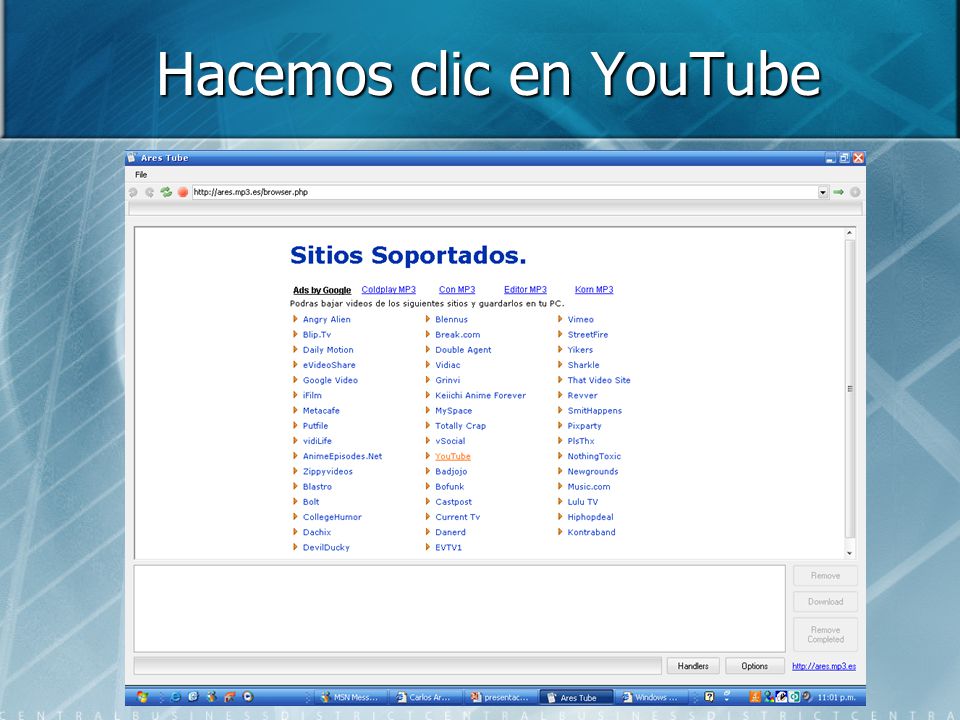The height and width of the screenshot is (720, 960).
Task: Select the Ares Tube taskbar item
Action: pyautogui.click(x=576, y=697)
